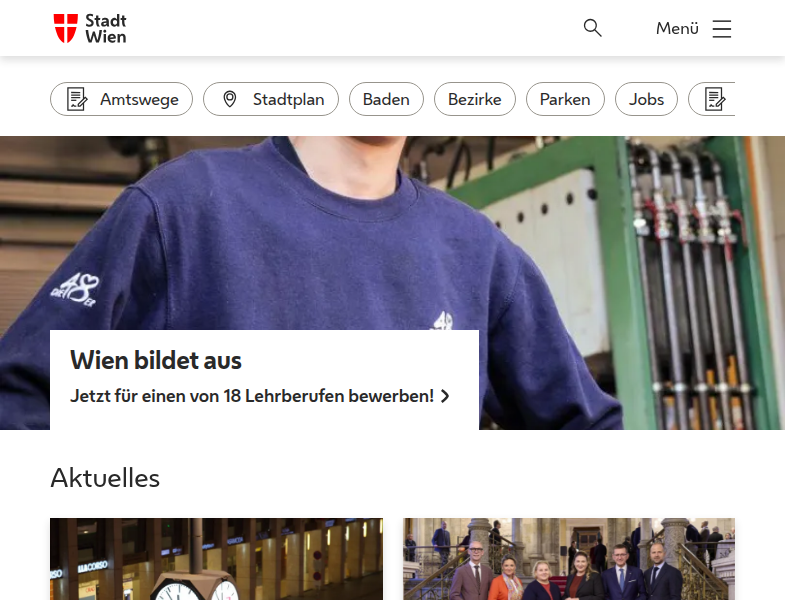The height and width of the screenshot is (600, 800).
Task: Go to the Bezirke quick link
Action: 474,99
